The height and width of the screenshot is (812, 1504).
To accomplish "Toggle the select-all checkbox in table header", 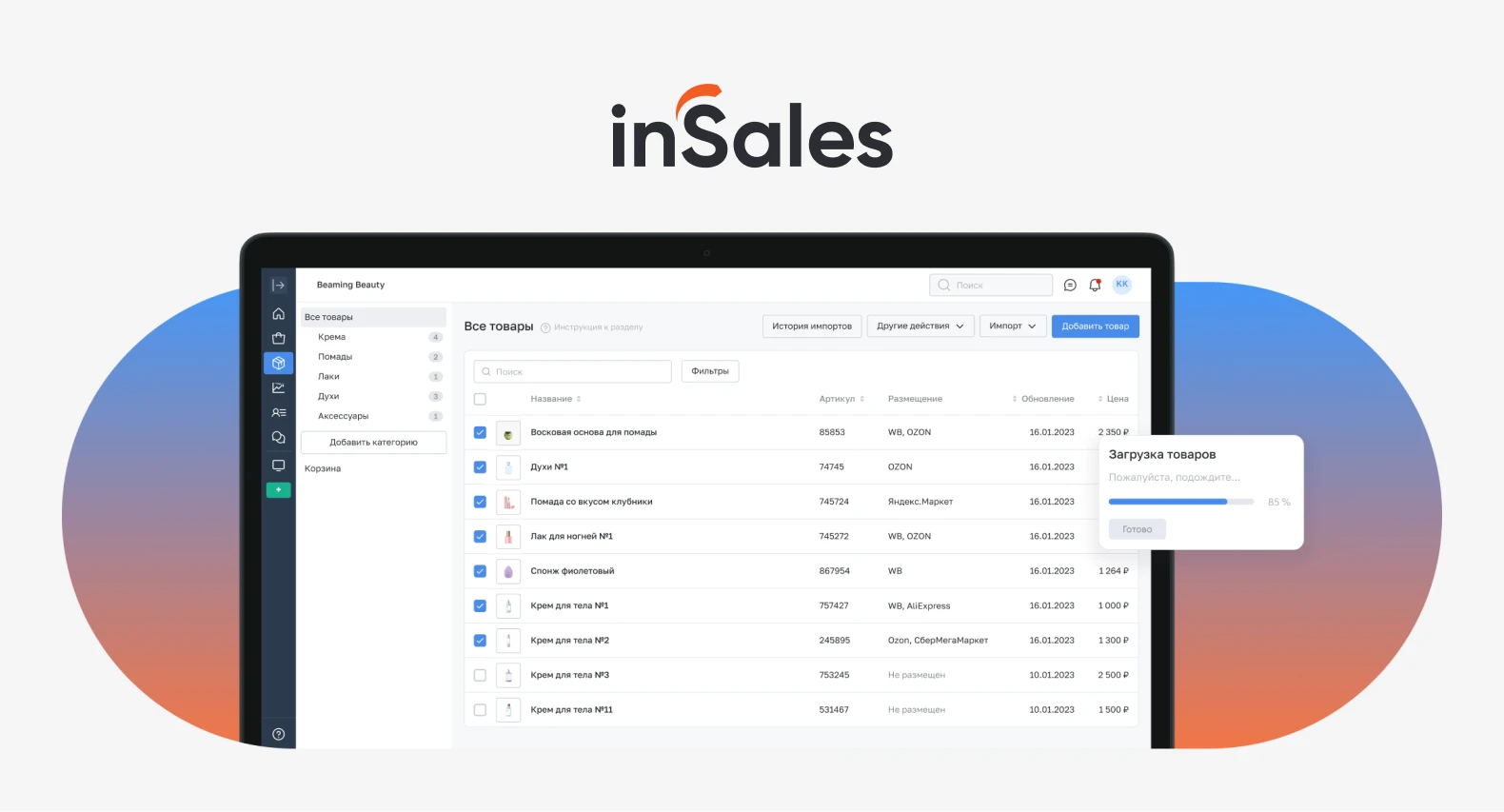I will (x=480, y=399).
